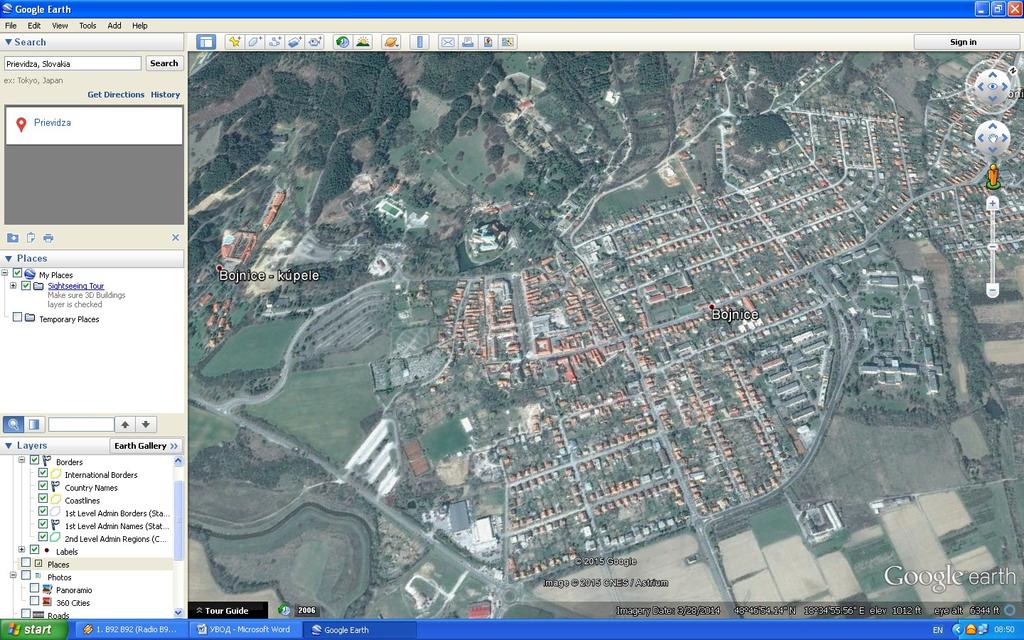Add a path using the toolbar
Viewport: 1024px width, 640px height.
[274, 42]
